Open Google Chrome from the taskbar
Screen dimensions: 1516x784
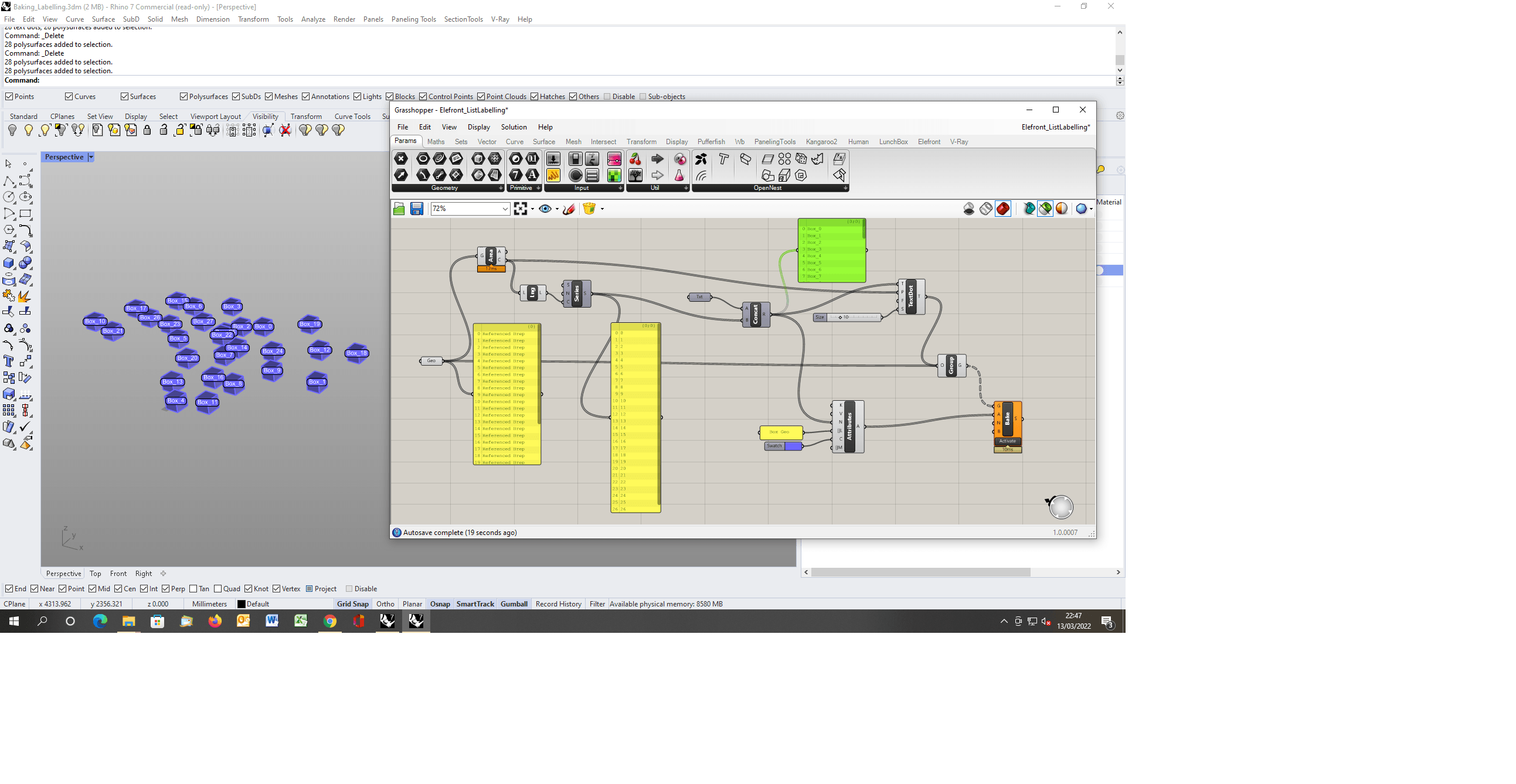tap(329, 621)
